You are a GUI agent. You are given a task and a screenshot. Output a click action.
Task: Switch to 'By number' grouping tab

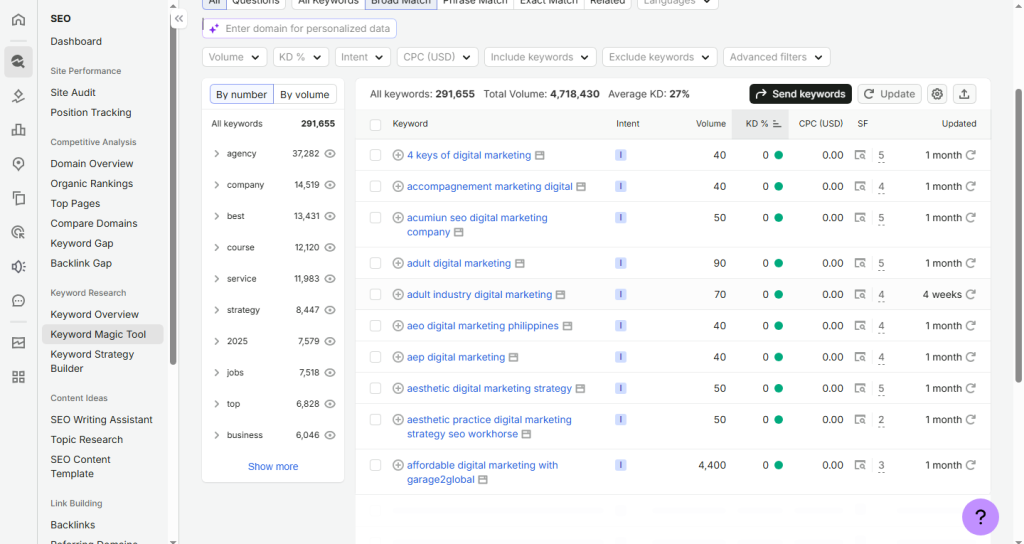[x=242, y=95]
